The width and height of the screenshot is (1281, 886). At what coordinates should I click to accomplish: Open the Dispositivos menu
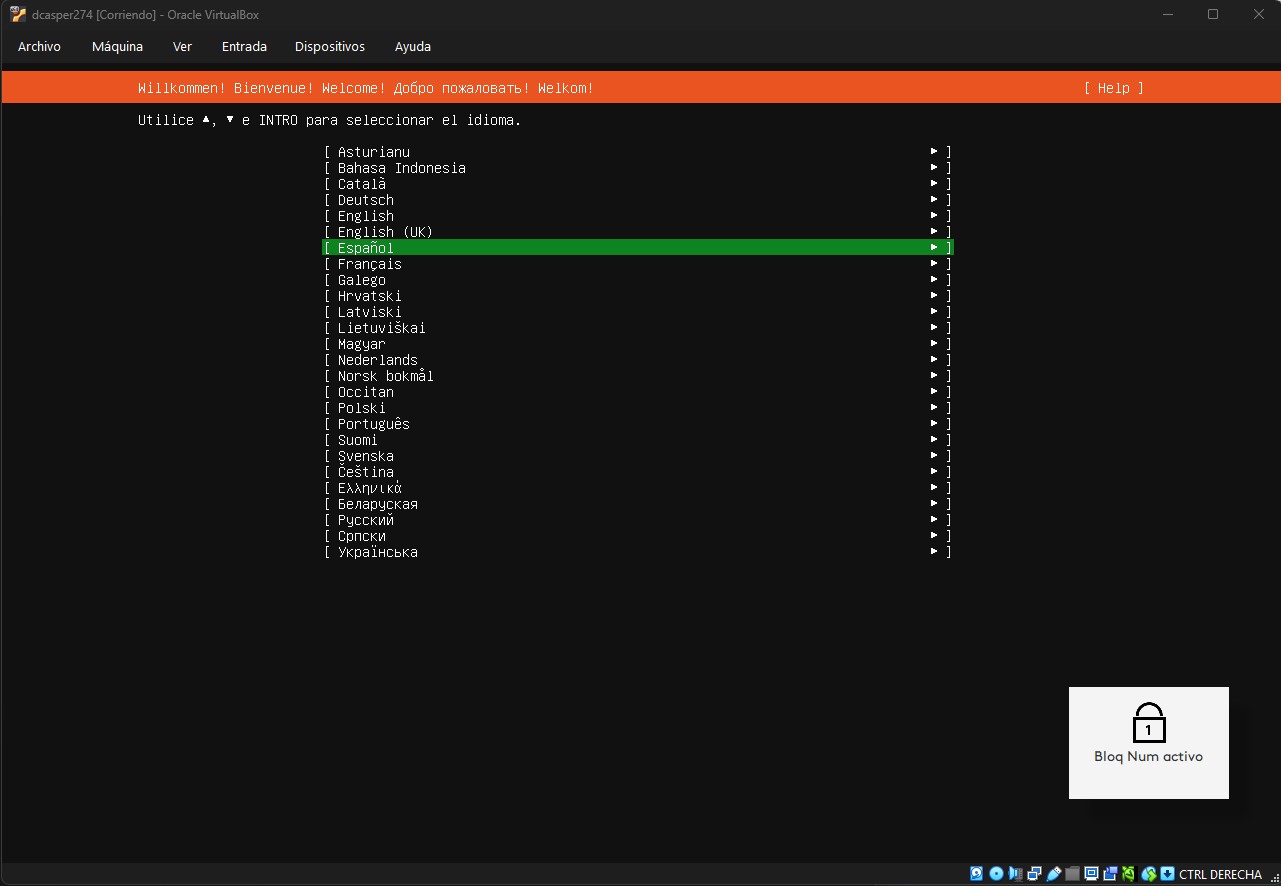tap(329, 47)
